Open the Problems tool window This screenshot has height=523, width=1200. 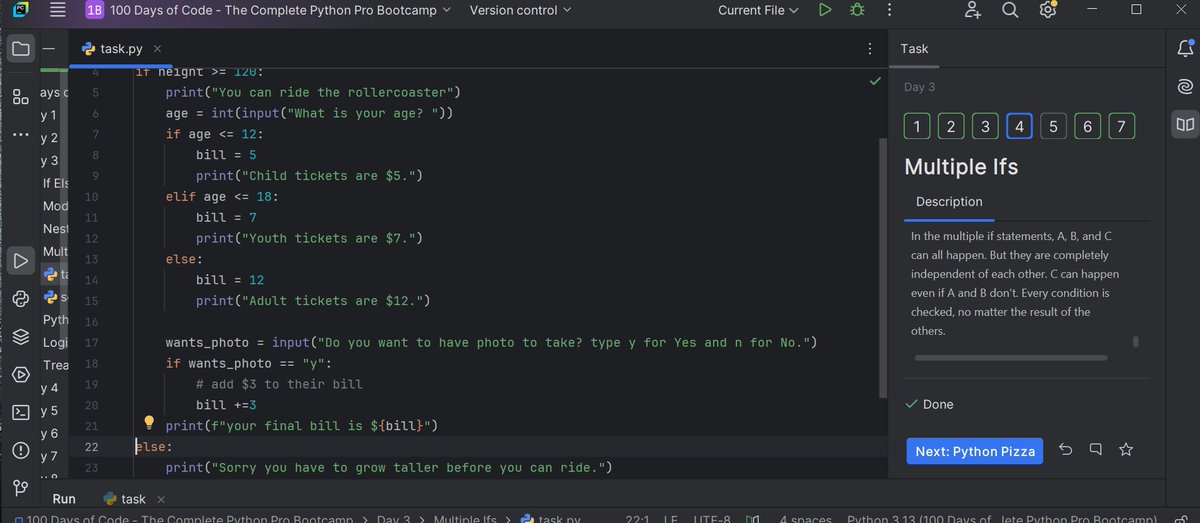19,450
